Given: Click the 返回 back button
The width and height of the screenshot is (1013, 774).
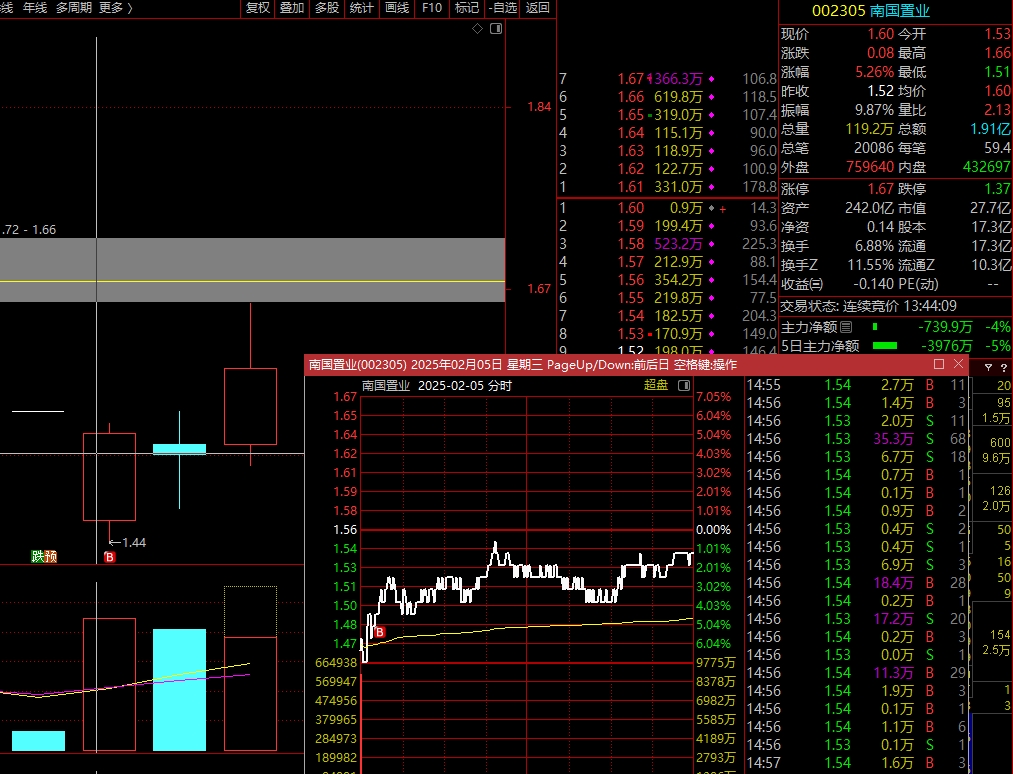Looking at the screenshot, I should 538,8.
